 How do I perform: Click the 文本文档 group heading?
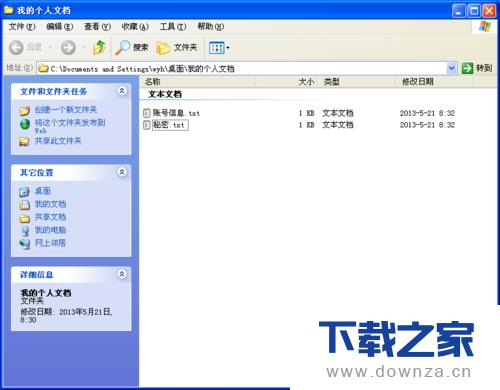tap(165, 94)
